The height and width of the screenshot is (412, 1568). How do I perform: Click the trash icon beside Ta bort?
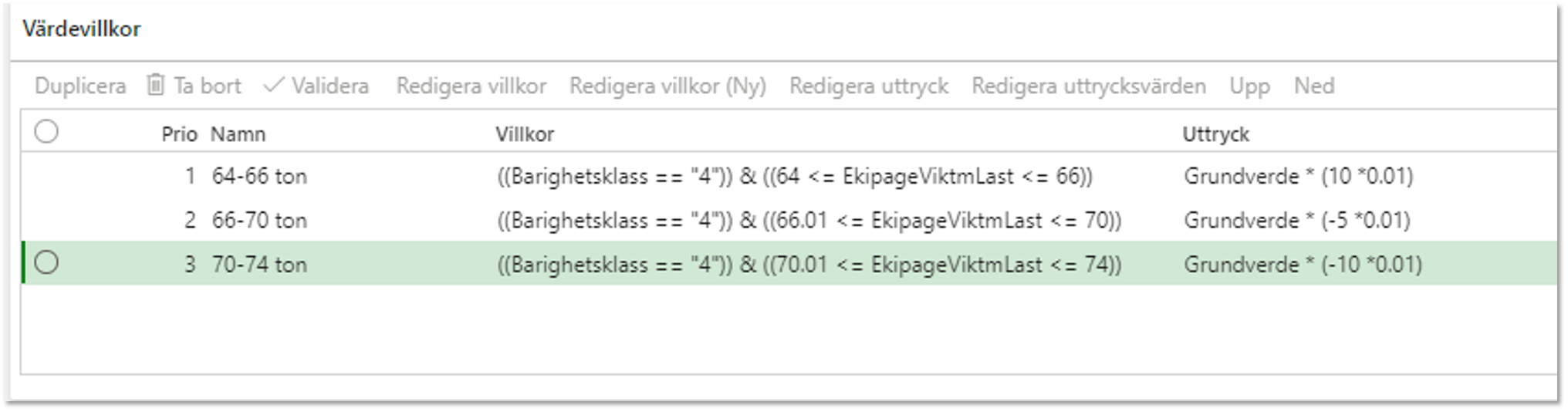(x=155, y=85)
